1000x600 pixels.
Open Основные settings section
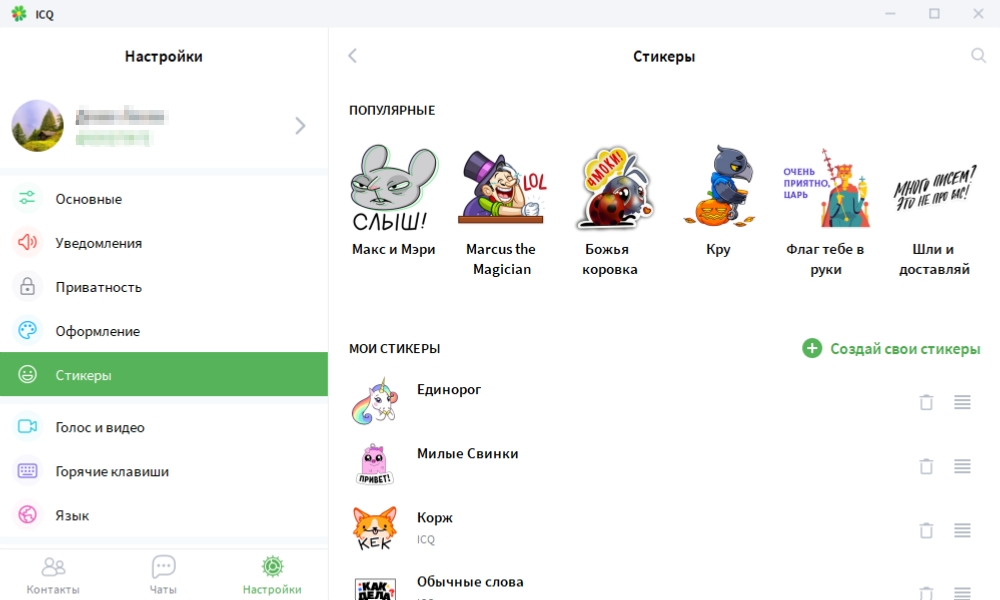164,199
